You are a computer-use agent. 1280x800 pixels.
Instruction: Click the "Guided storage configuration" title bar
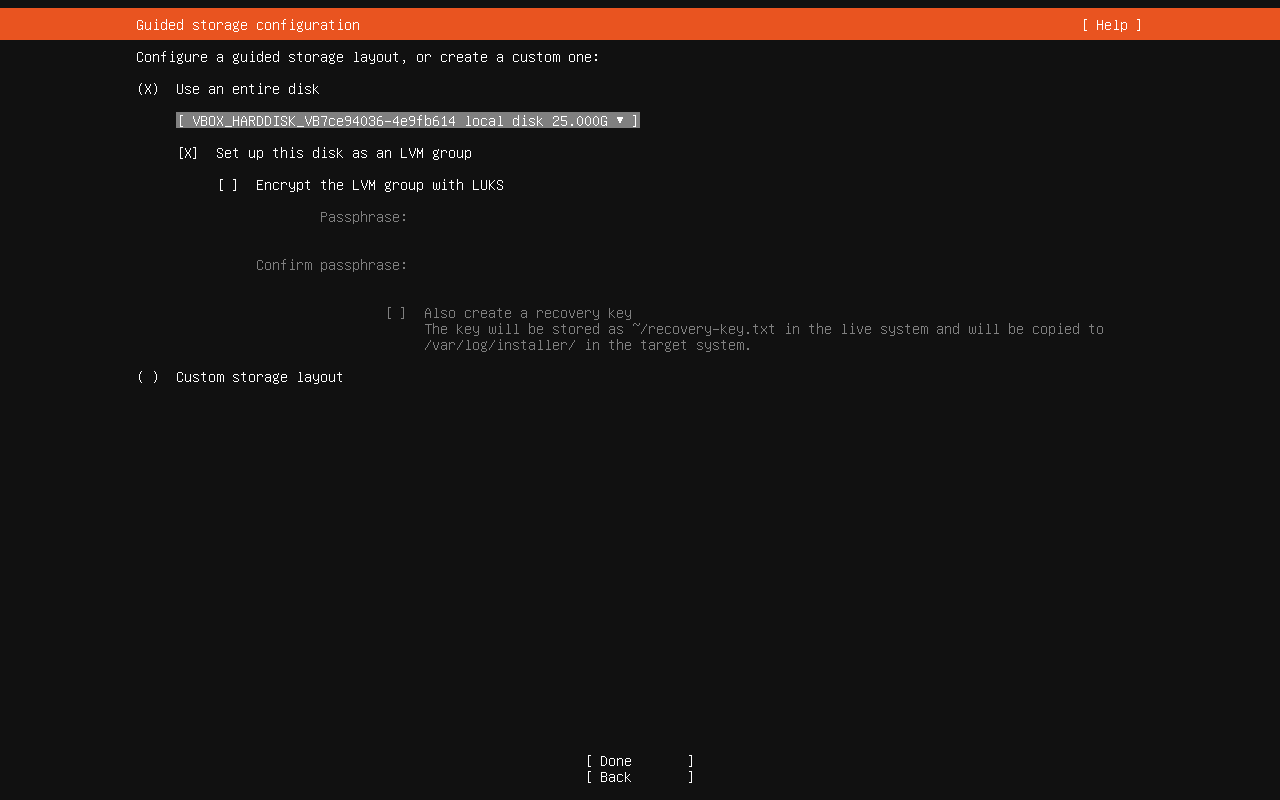click(x=247, y=25)
